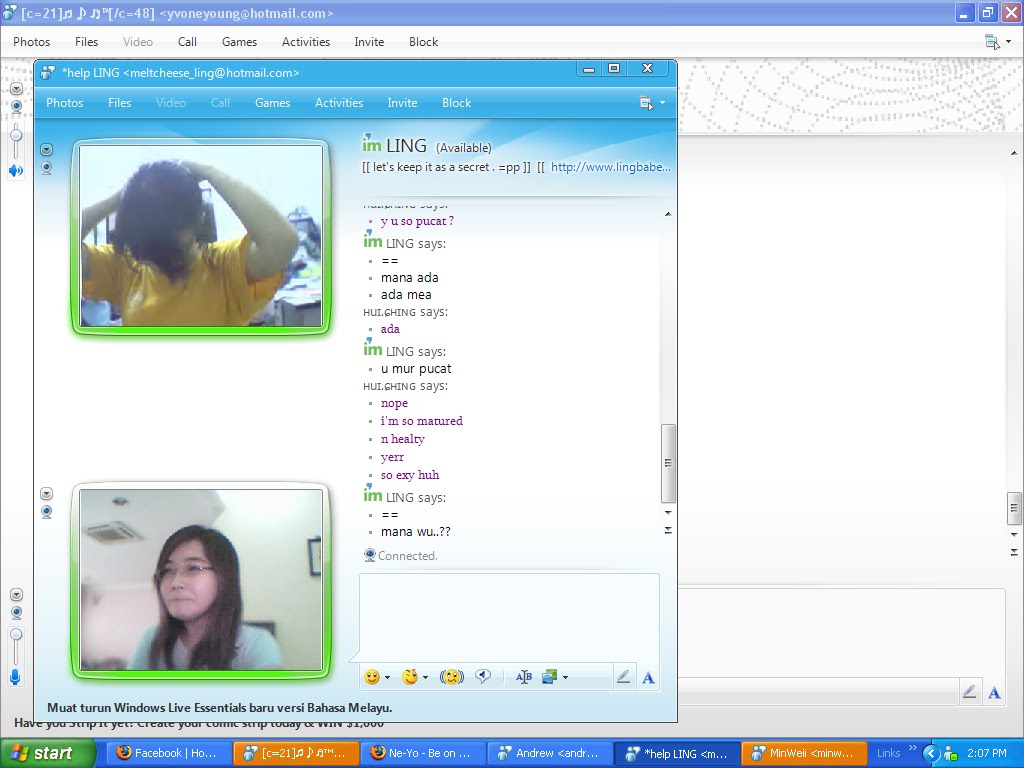Open the MinWeii chat from taskbar

804,753
